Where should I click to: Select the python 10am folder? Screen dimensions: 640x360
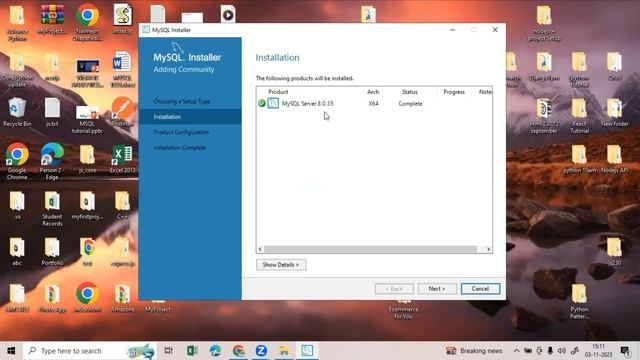tap(579, 159)
